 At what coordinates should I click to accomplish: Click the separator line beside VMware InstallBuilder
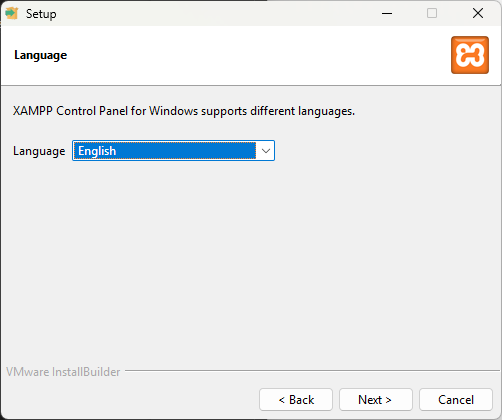[x=312, y=370]
